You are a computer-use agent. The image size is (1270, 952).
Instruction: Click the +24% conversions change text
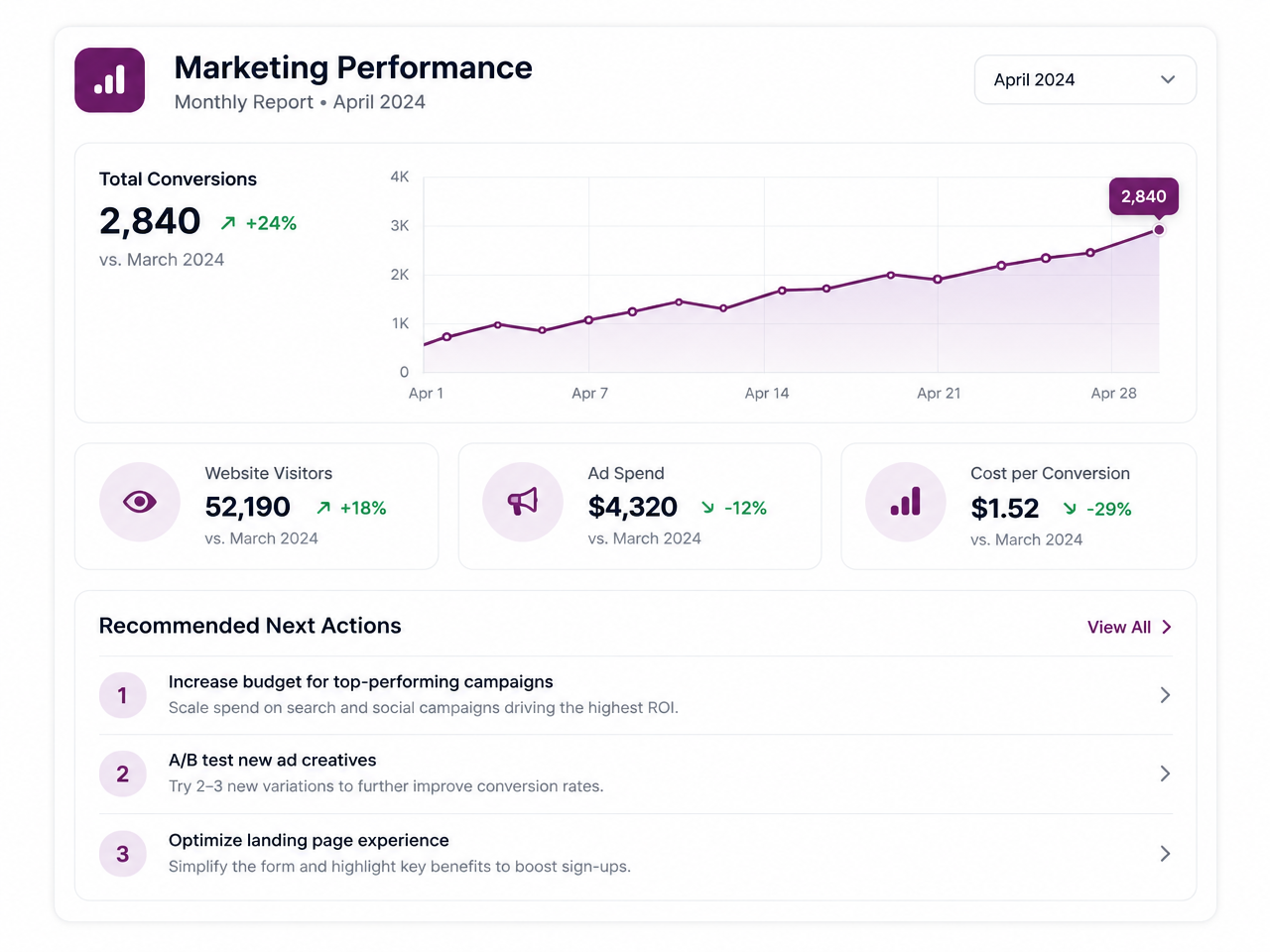pos(272,223)
